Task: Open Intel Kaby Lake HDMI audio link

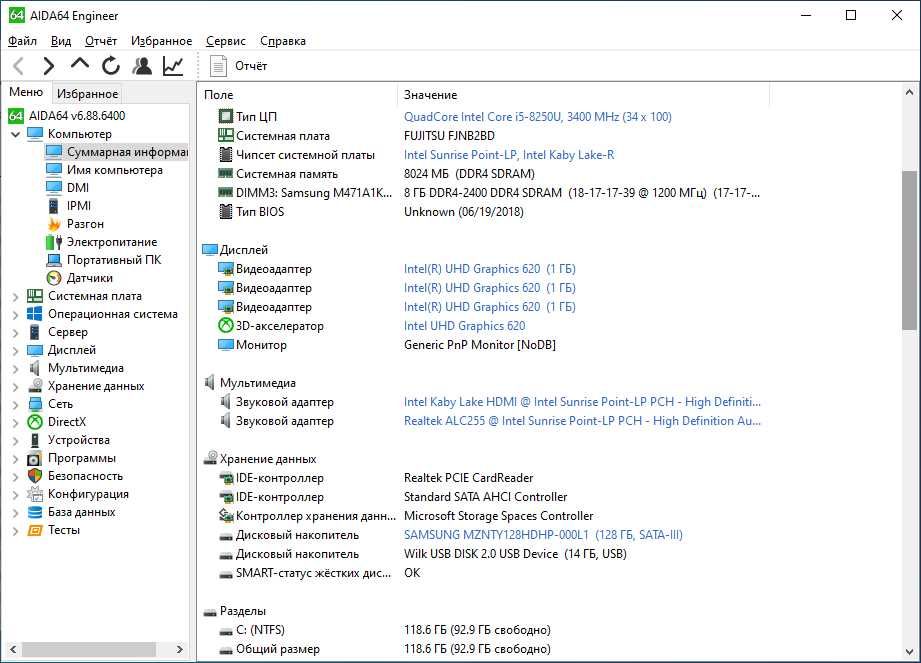Action: tap(582, 402)
